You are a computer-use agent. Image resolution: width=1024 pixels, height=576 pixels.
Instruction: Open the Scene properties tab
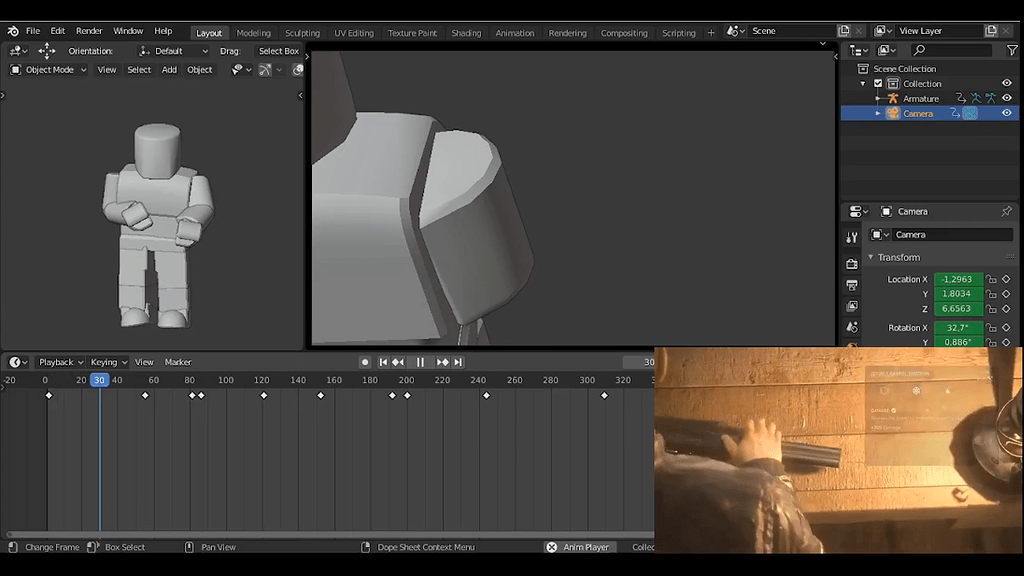click(x=852, y=327)
